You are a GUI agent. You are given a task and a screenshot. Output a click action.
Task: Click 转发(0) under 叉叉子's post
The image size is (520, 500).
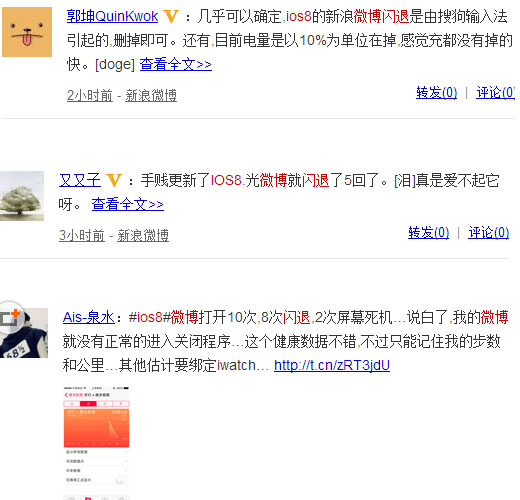coord(429,233)
